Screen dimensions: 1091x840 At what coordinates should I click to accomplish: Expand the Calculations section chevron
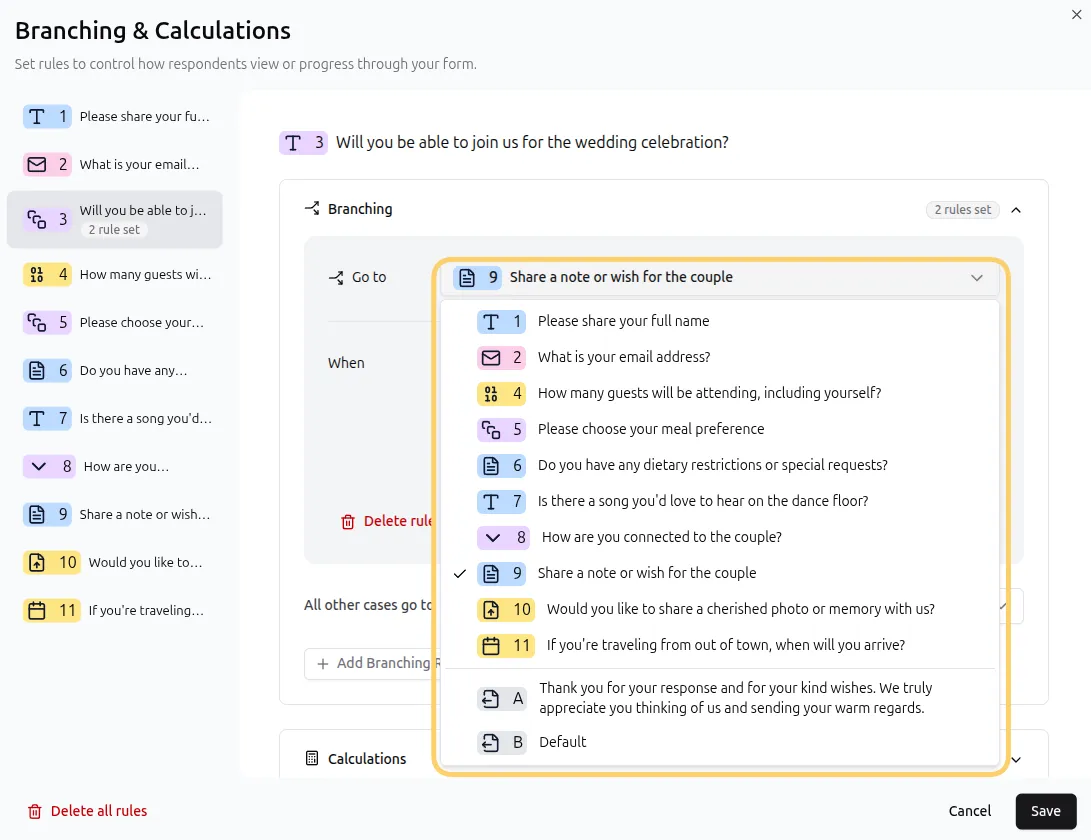pos(1016,759)
